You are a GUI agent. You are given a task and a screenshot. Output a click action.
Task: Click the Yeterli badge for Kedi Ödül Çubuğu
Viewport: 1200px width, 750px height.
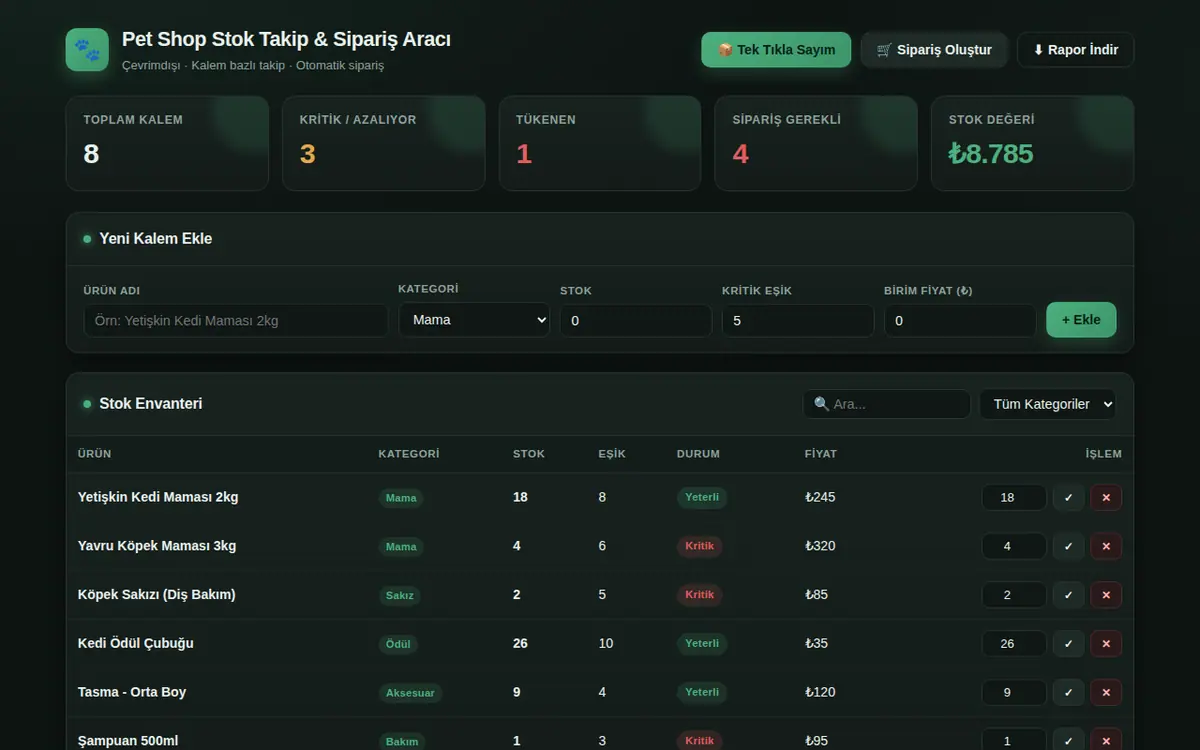point(702,644)
